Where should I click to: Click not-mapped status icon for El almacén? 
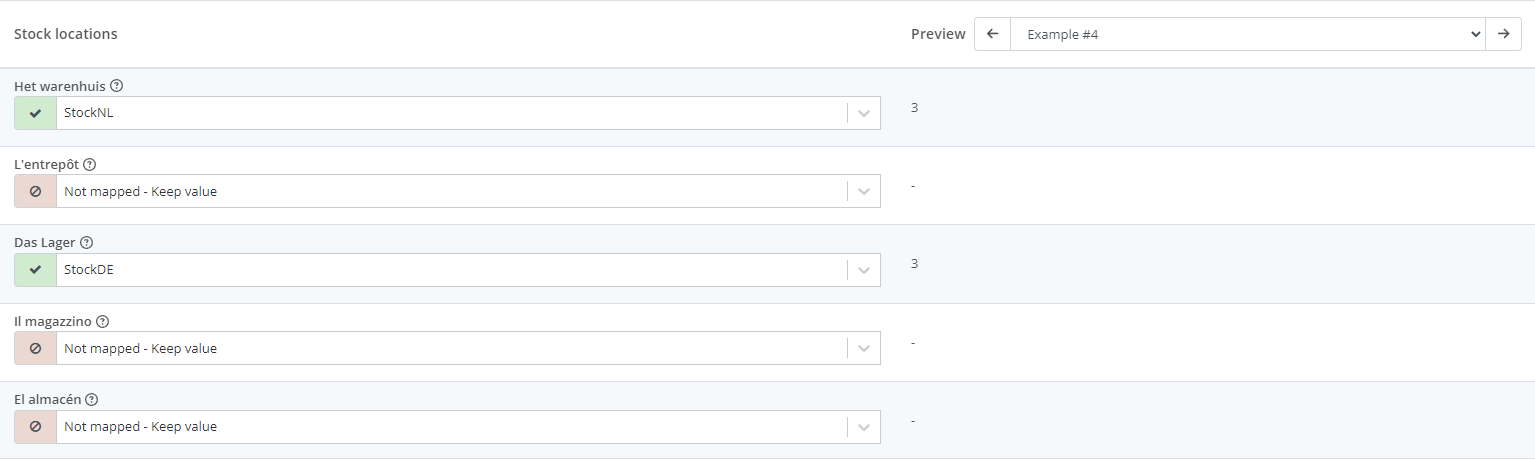click(36, 427)
